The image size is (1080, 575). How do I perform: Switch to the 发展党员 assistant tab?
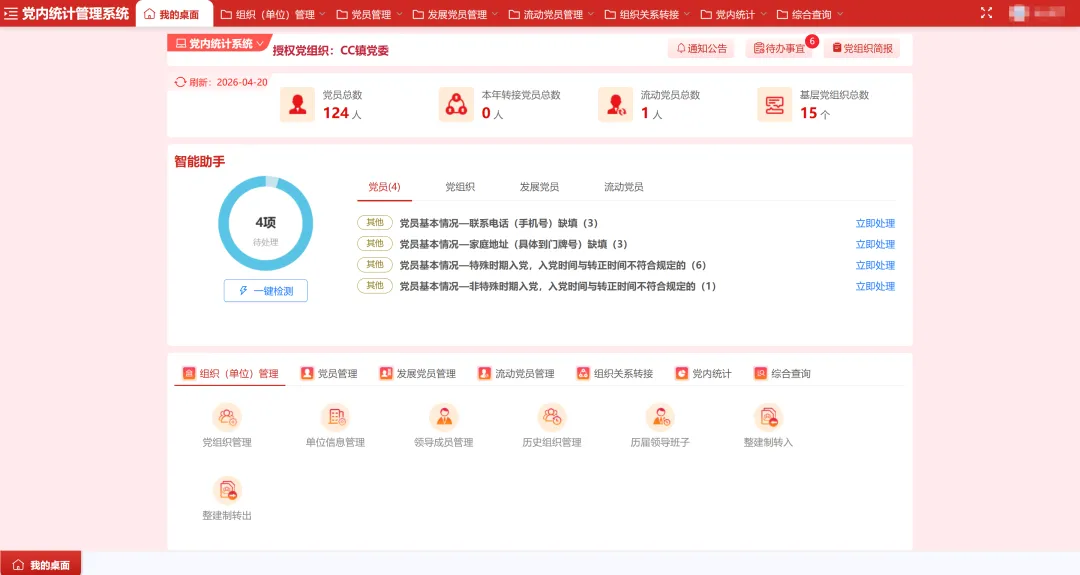(539, 187)
